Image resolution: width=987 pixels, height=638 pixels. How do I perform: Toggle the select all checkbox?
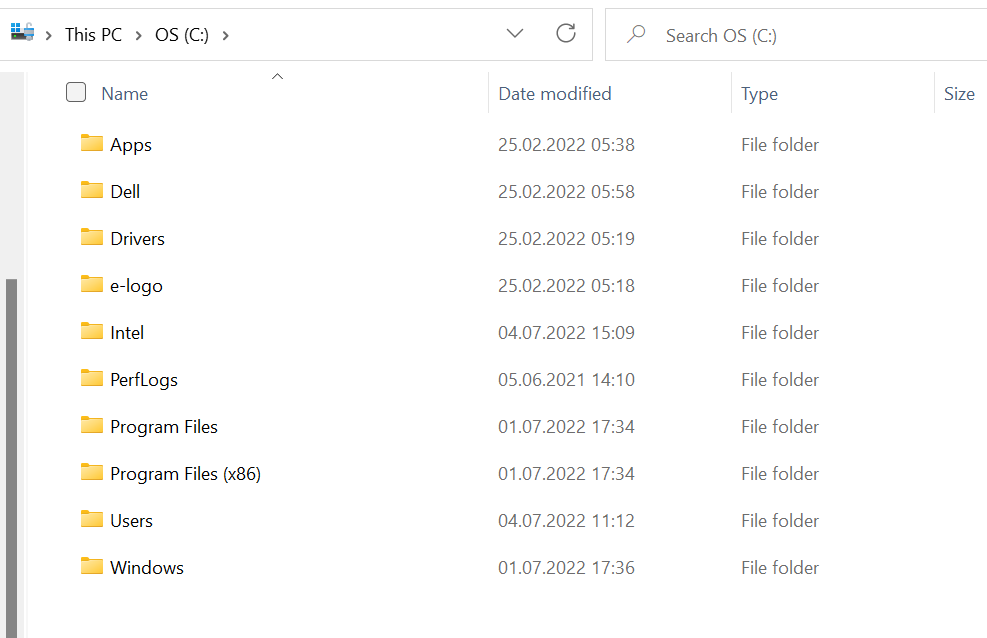coord(76,93)
